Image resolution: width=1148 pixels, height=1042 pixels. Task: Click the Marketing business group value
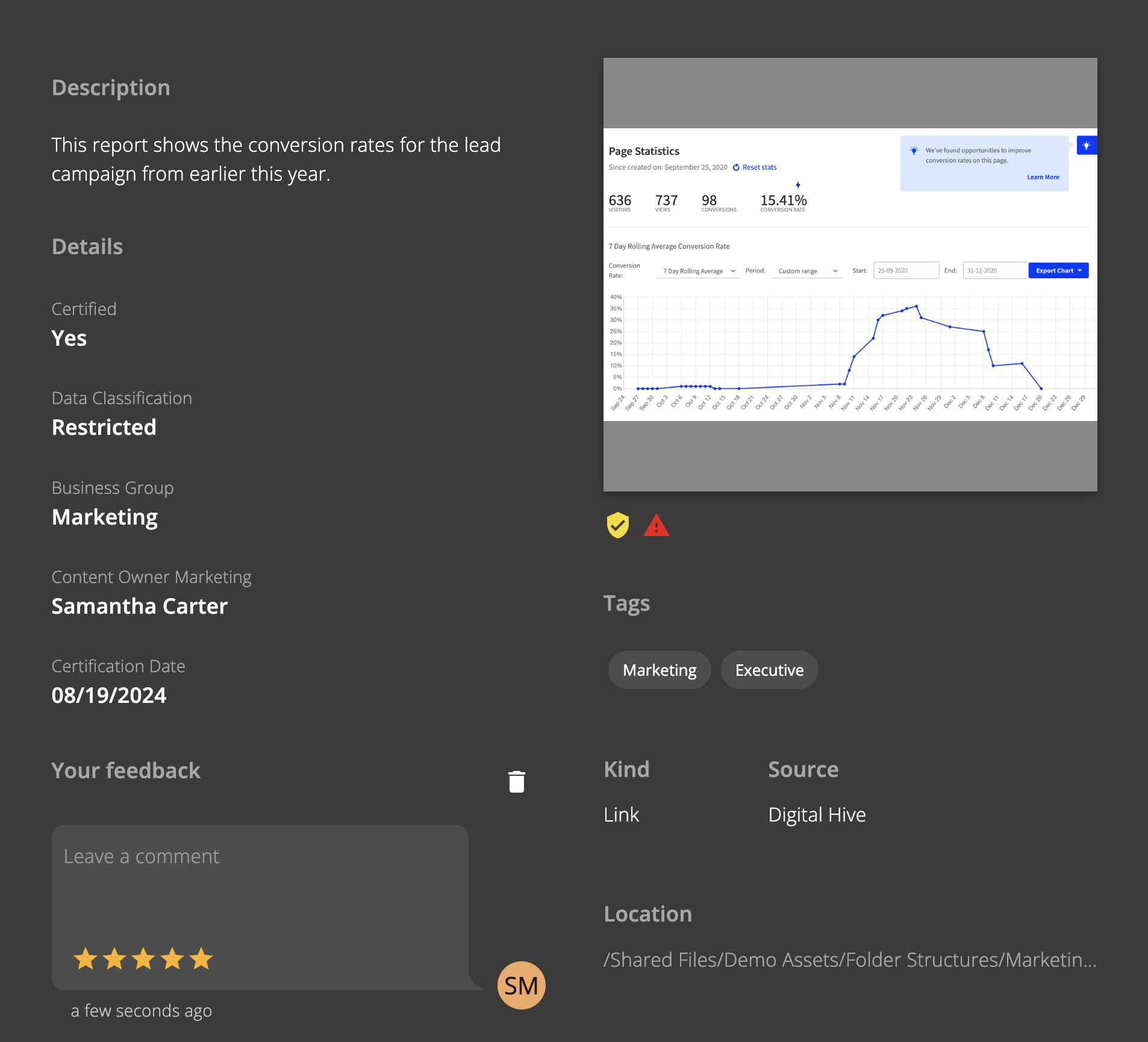coord(105,517)
